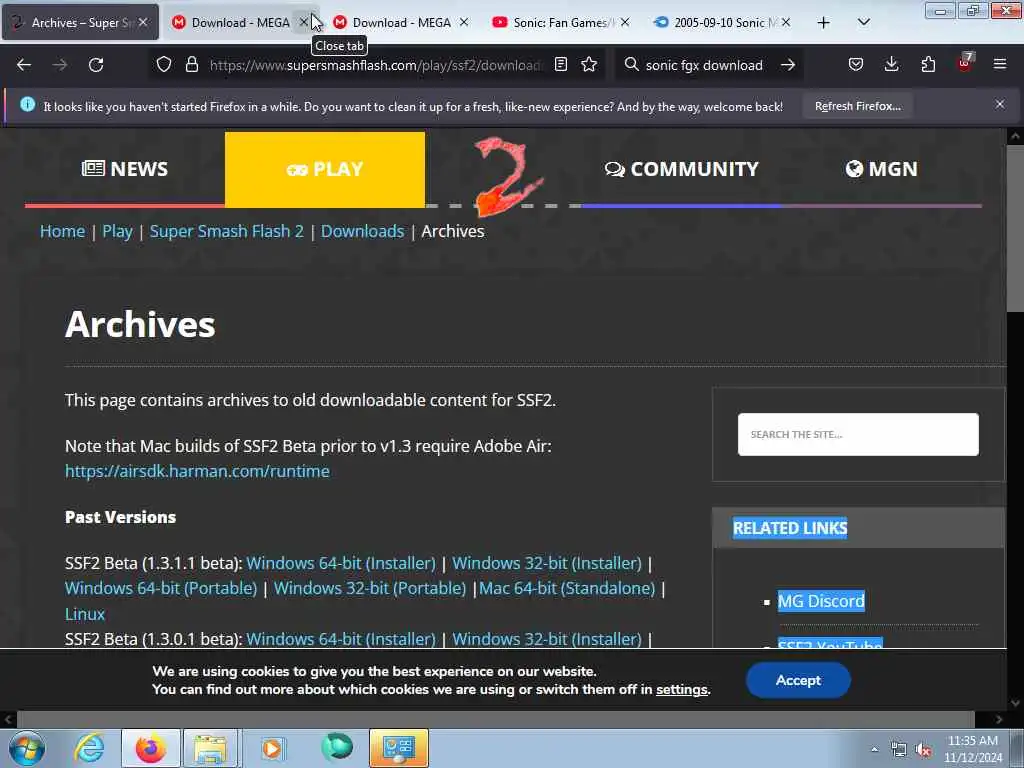This screenshot has height=768, width=1024.
Task: Close the Archives tab
Action: (143, 23)
